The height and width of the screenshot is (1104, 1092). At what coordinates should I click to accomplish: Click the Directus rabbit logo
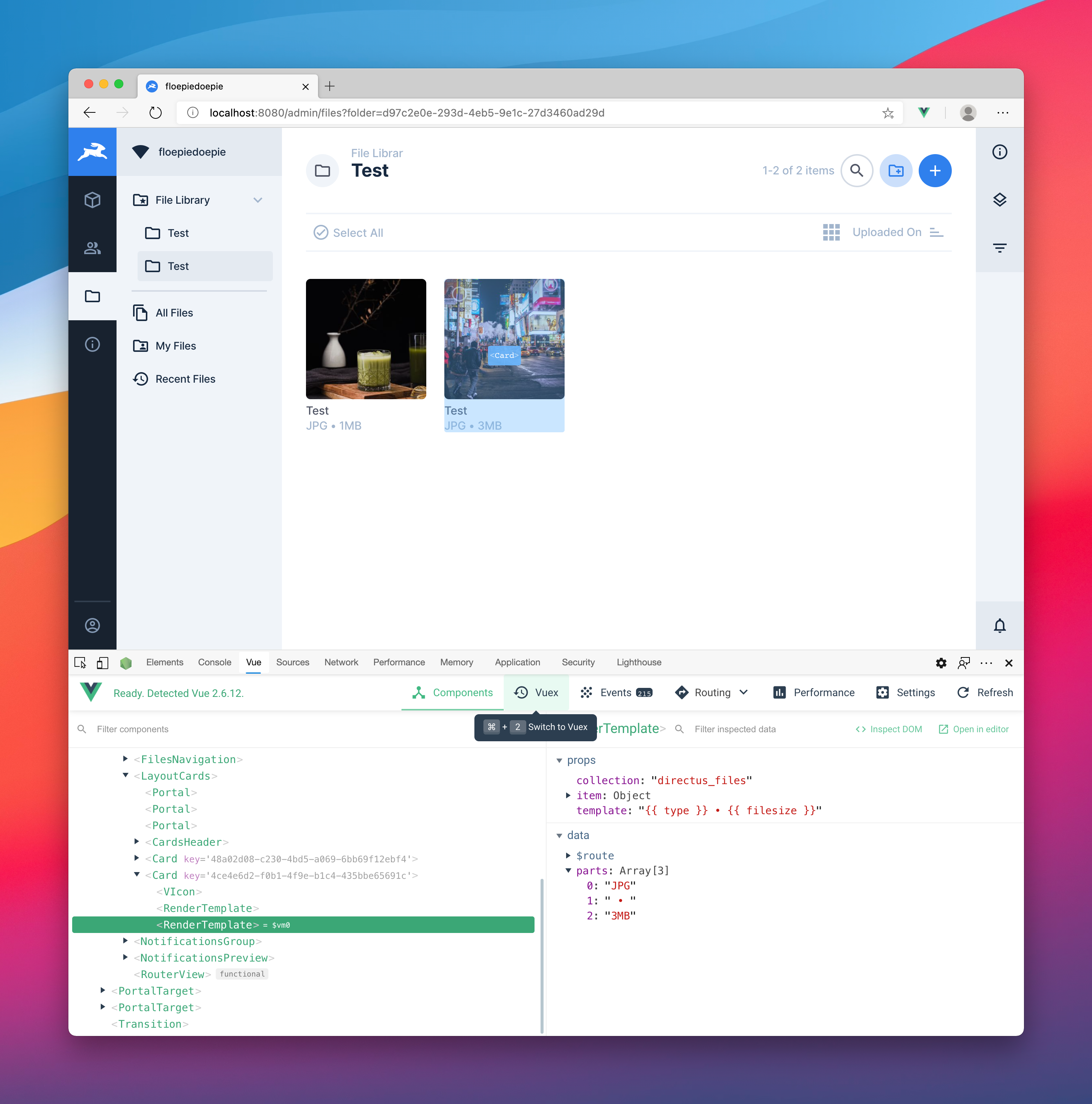pos(92,152)
